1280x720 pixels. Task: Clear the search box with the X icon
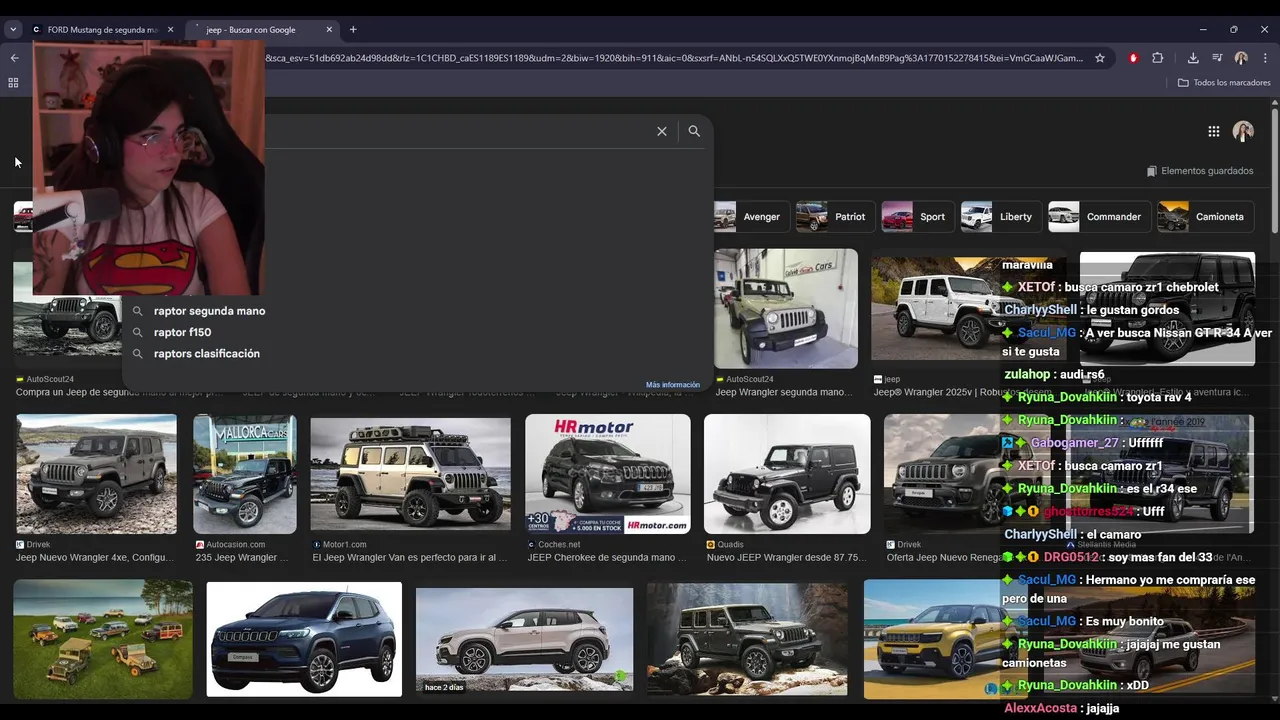(661, 131)
